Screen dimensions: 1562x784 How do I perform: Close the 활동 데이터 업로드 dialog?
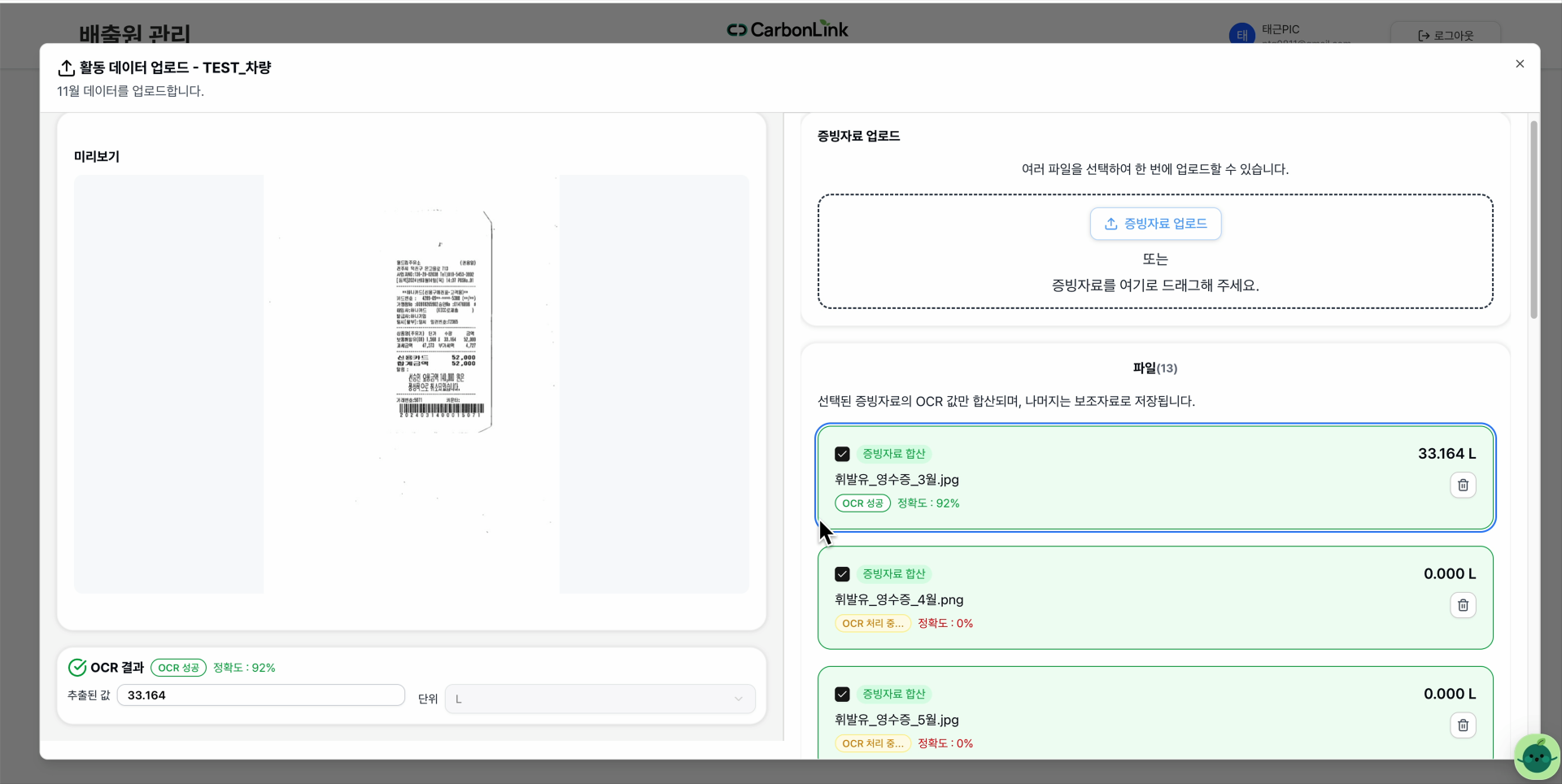[1519, 63]
